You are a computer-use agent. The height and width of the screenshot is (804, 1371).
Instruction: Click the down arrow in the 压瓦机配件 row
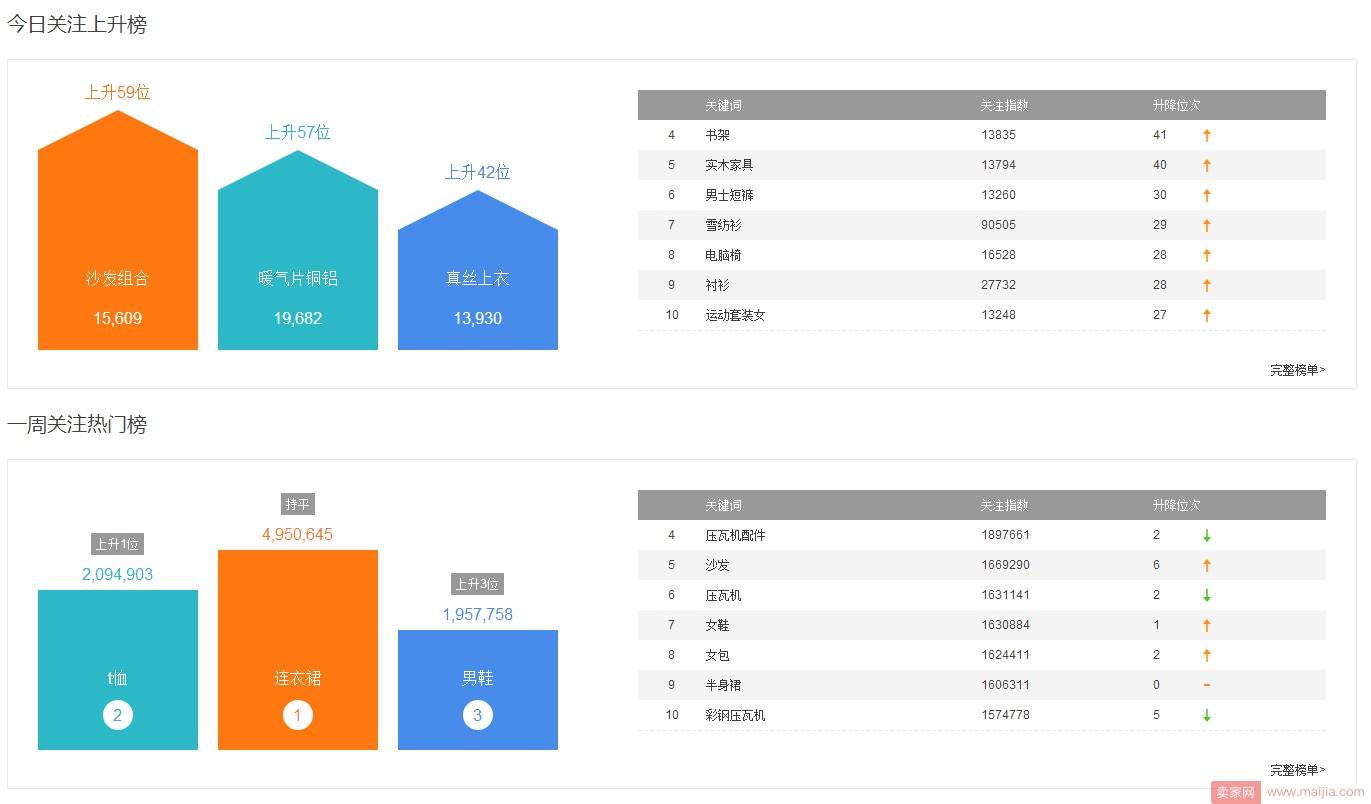1207,535
